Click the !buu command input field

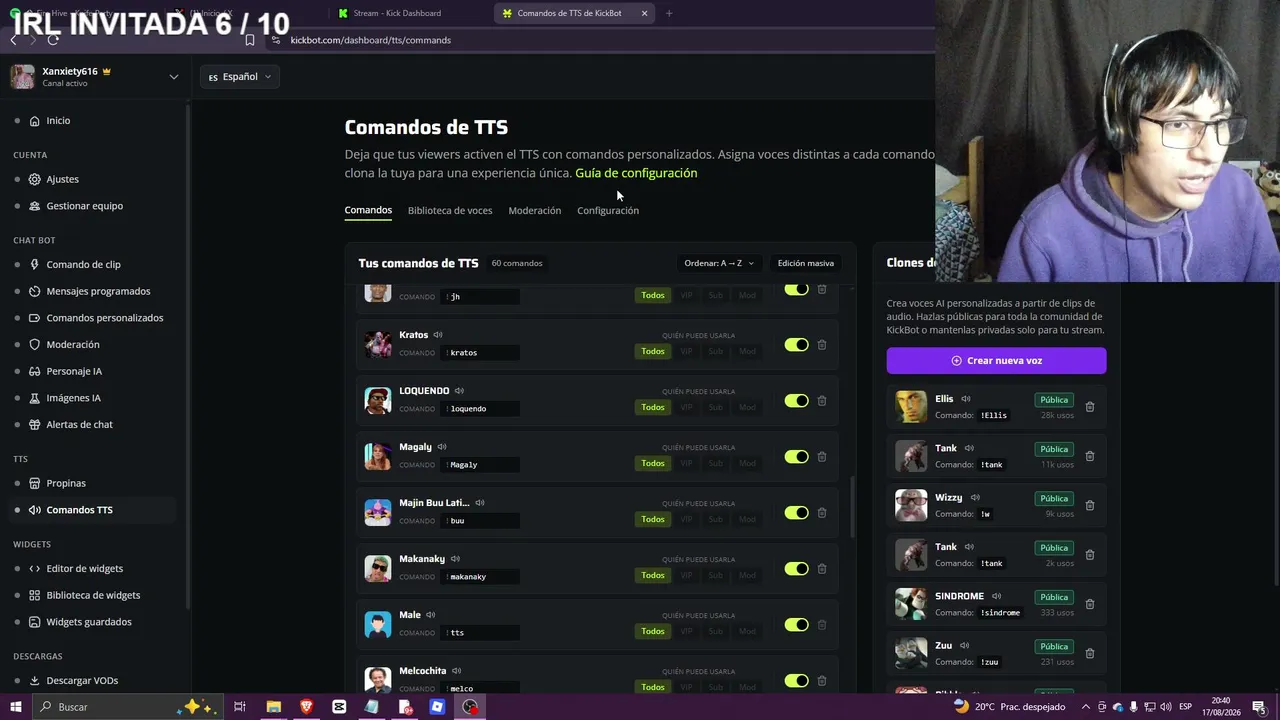tap(482, 521)
